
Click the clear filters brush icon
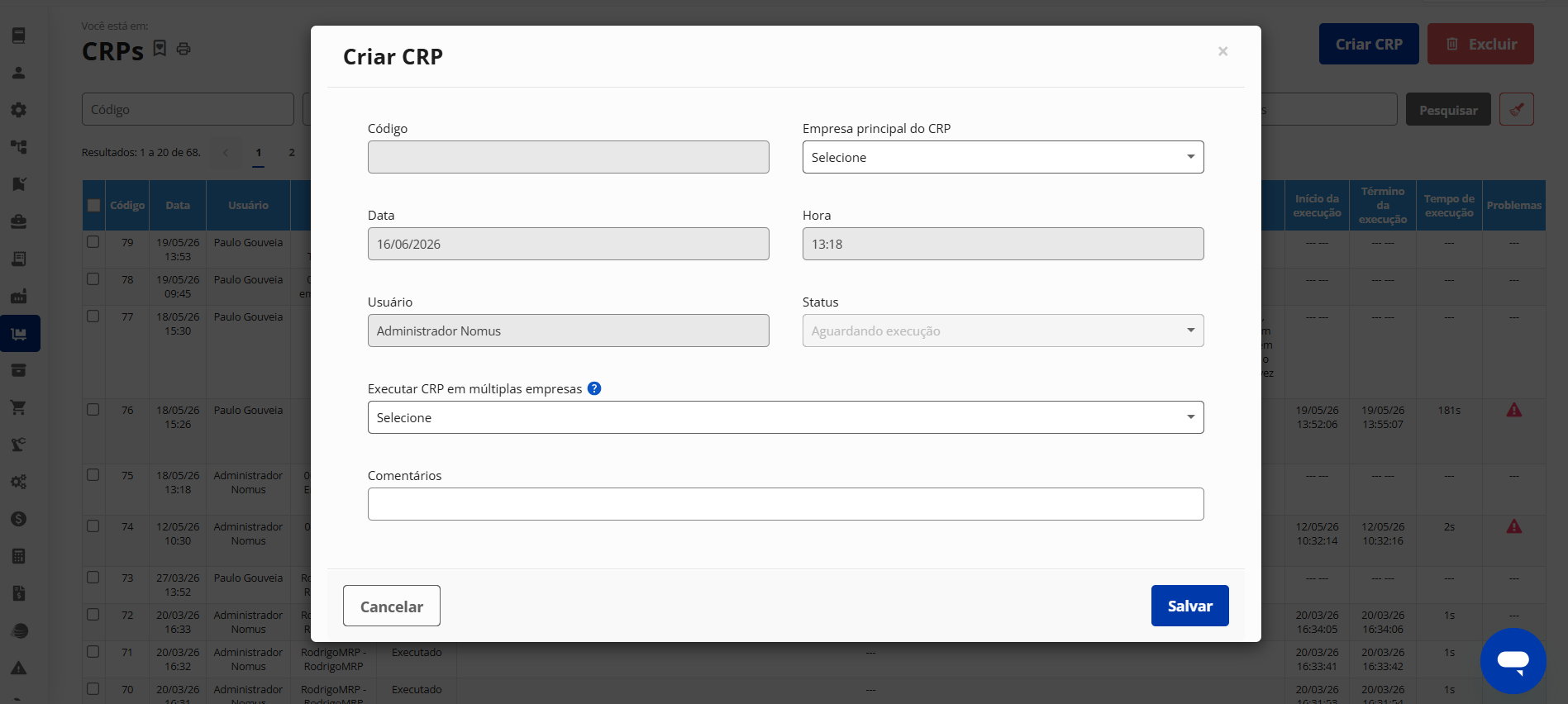pyautogui.click(x=1516, y=109)
